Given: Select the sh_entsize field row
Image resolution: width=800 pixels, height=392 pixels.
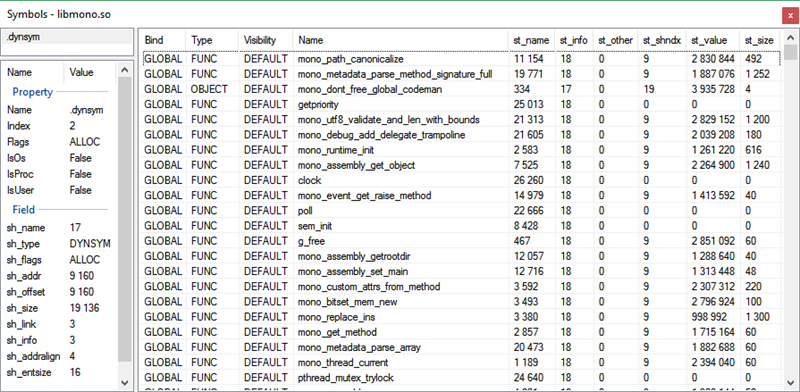Looking at the screenshot, I should click(60, 372).
